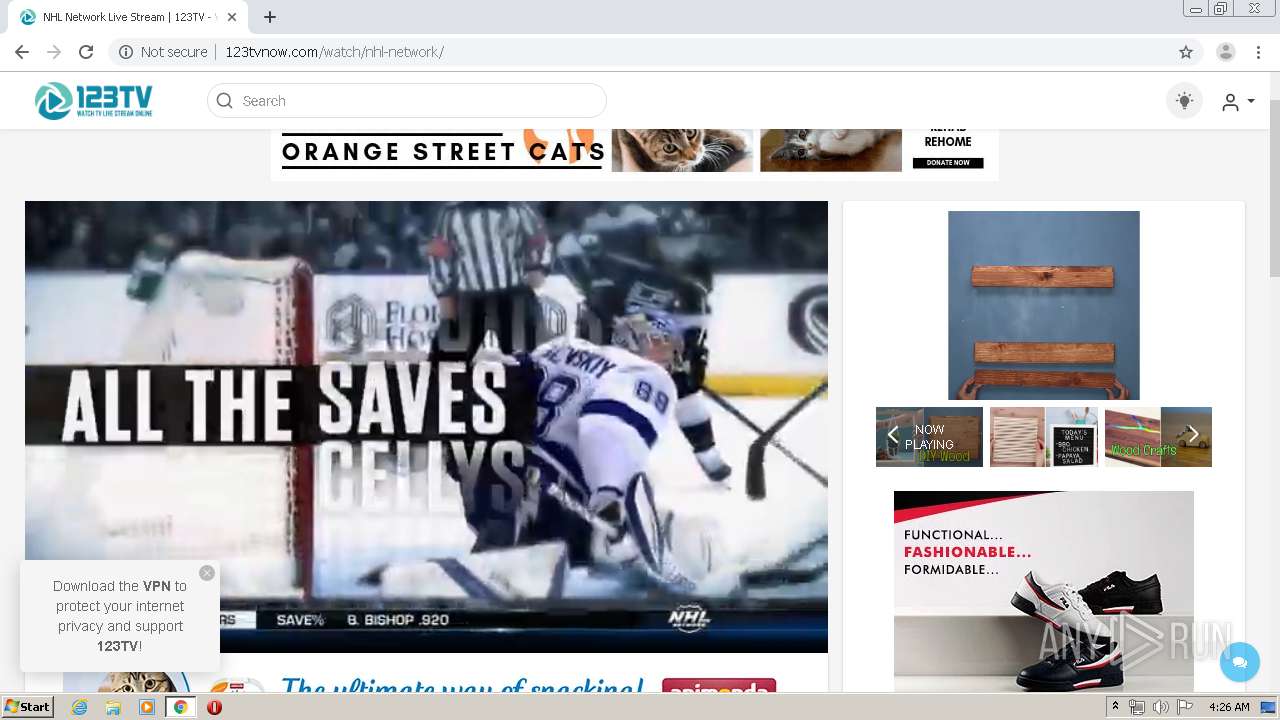1280x720 pixels.
Task: Open the blue chat bubble button
Action: point(1240,662)
